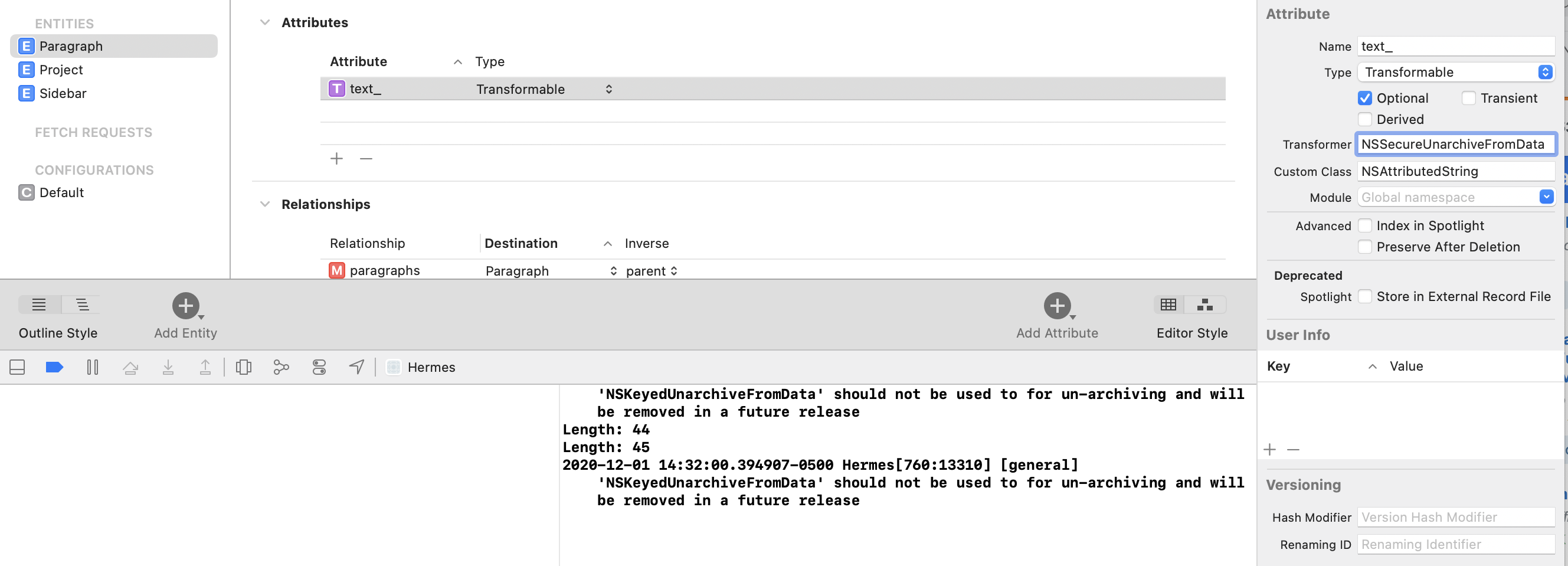Select graph editor style
Screen dimensions: 1568x566
[x=1204, y=305]
